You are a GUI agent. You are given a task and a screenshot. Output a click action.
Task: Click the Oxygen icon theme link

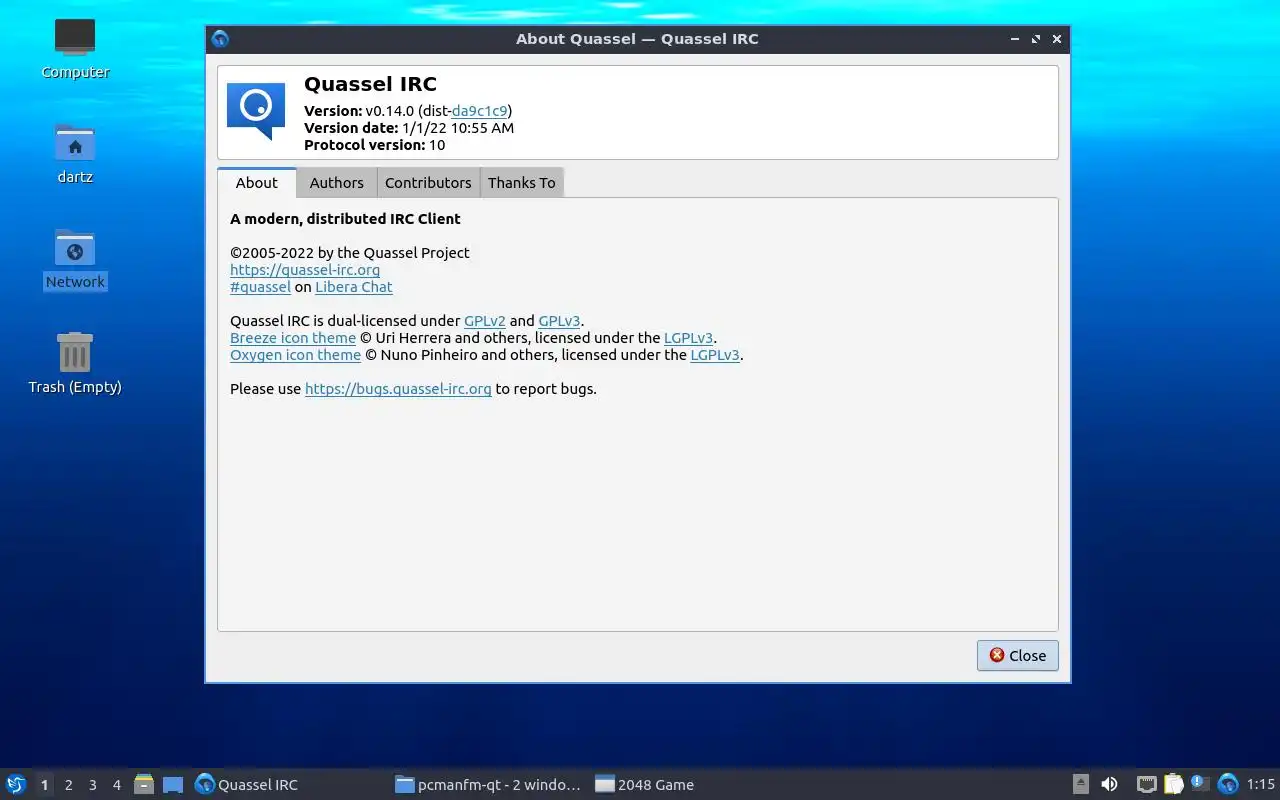click(x=295, y=355)
